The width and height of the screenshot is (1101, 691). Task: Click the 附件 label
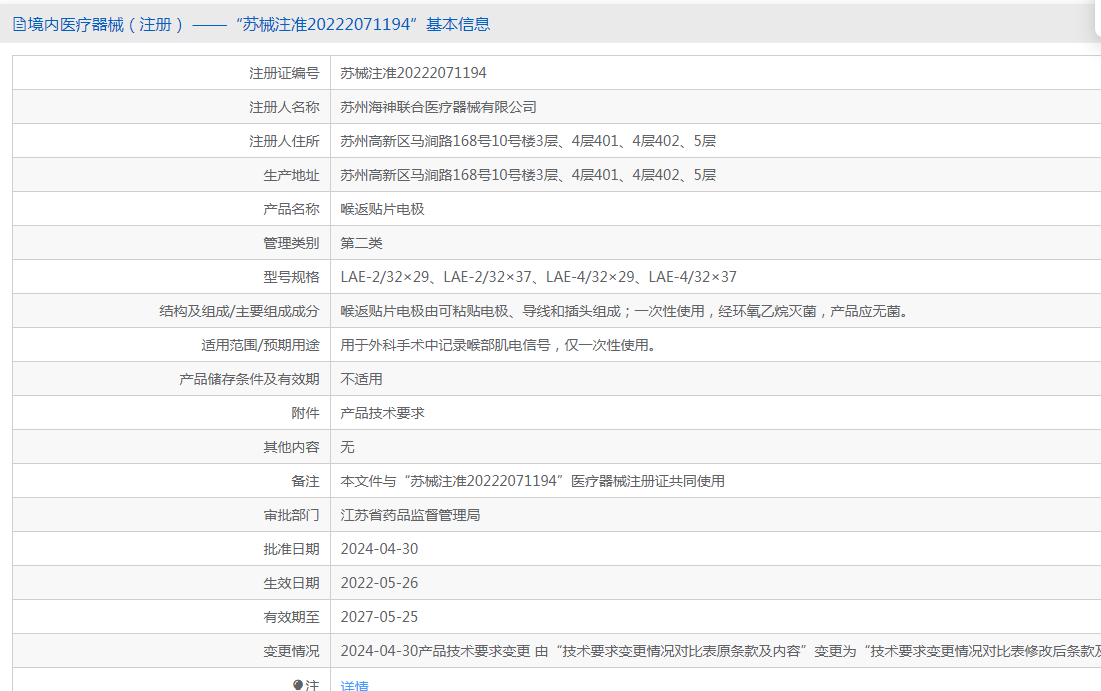[x=305, y=413]
